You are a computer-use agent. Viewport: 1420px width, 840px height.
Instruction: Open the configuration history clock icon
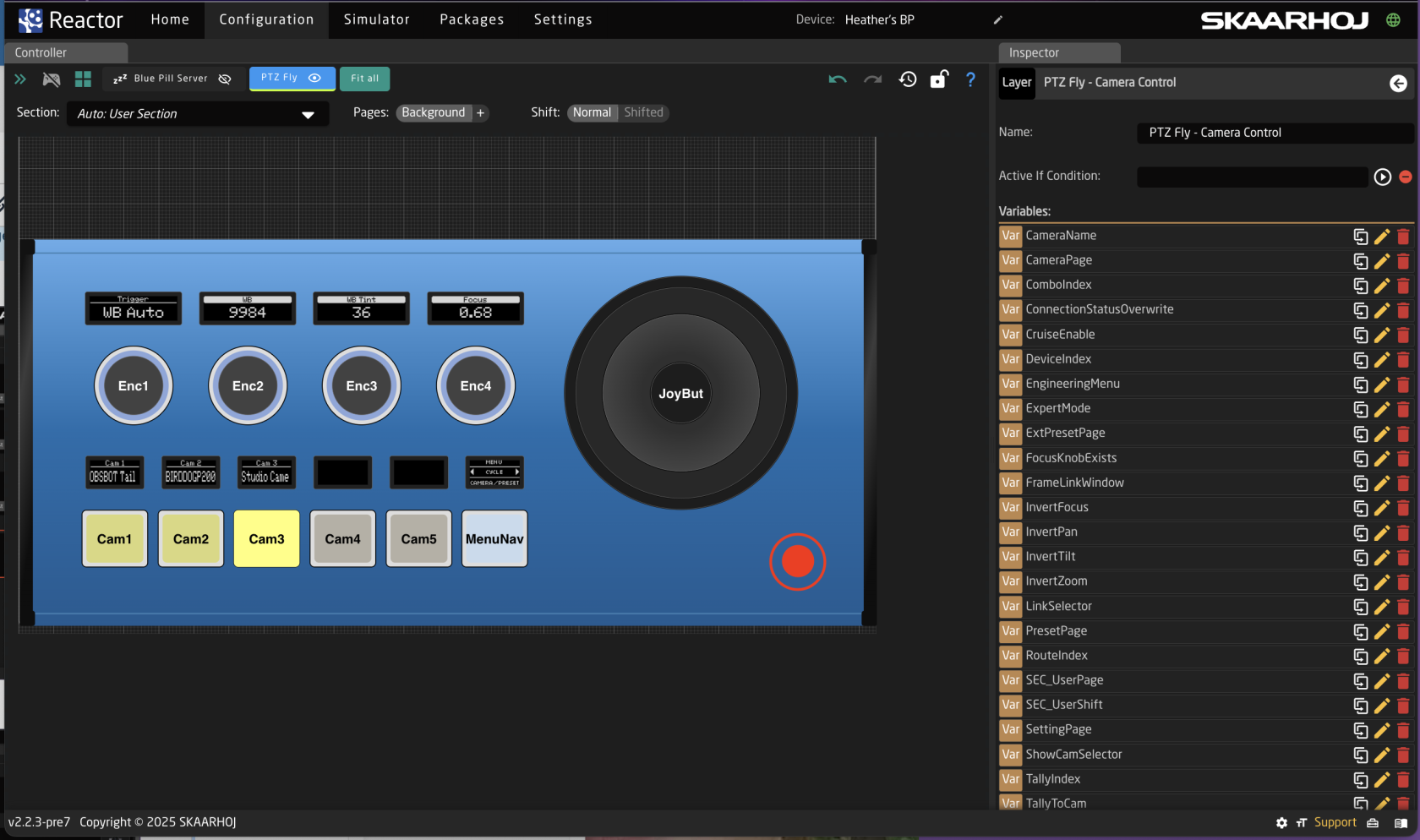pyautogui.click(x=908, y=79)
